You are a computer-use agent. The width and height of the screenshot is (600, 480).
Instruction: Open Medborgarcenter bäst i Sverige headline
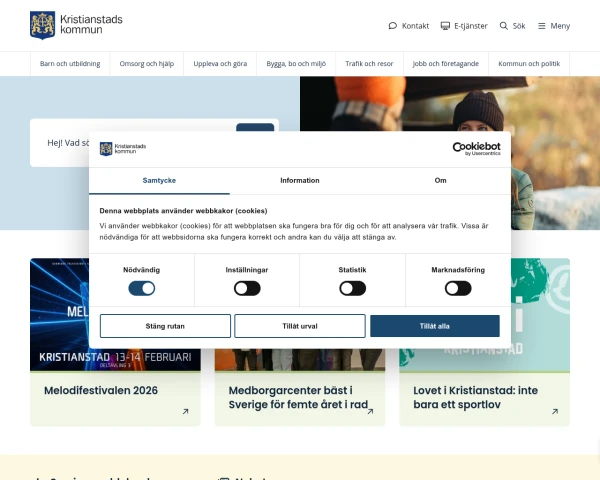298,397
